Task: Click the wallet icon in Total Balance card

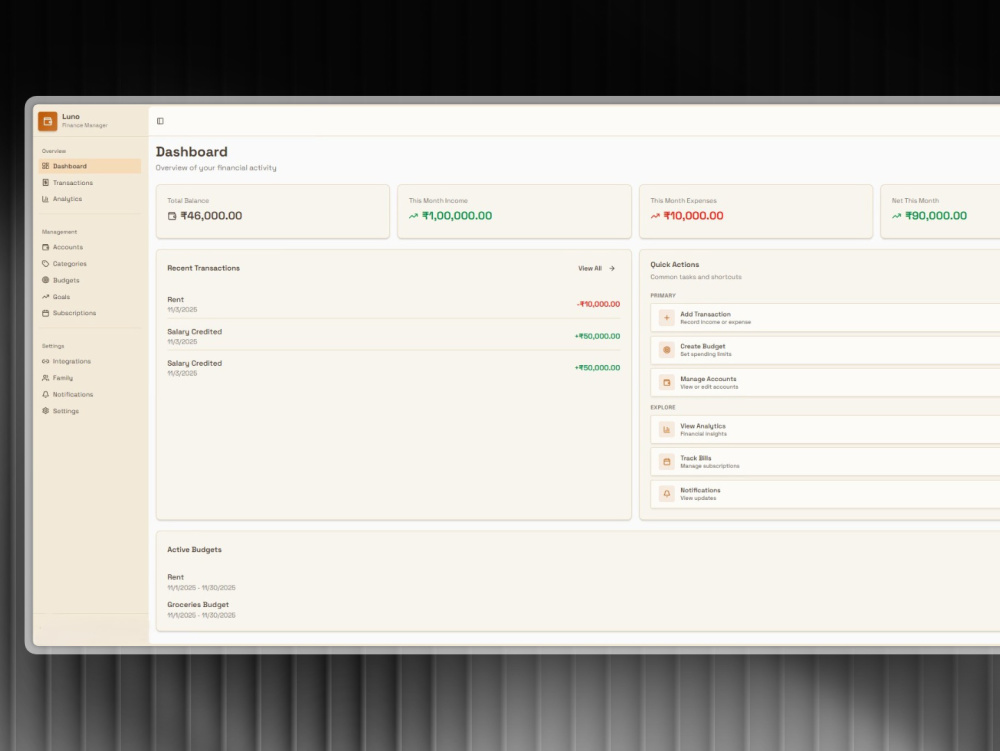Action: point(172,216)
